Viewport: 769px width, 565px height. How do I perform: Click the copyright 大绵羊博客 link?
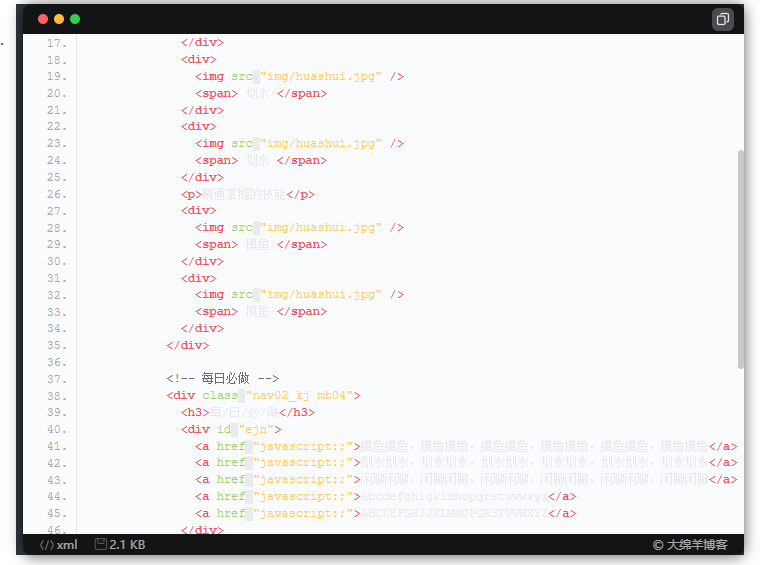[690, 545]
